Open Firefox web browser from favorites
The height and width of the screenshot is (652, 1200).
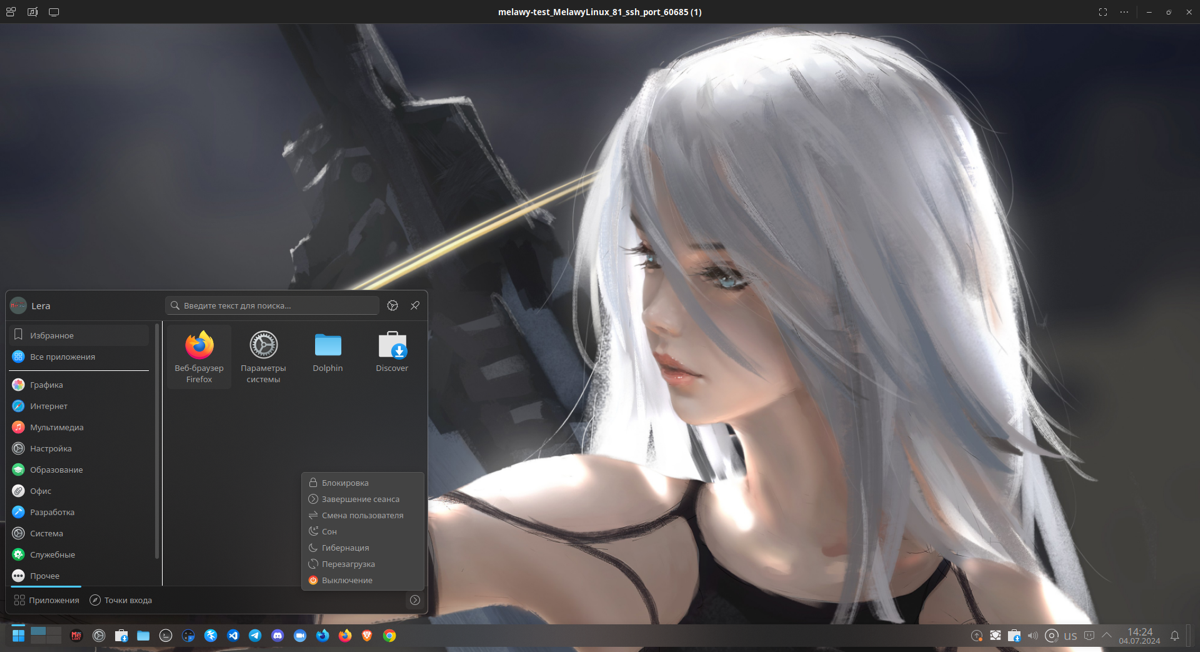point(199,357)
